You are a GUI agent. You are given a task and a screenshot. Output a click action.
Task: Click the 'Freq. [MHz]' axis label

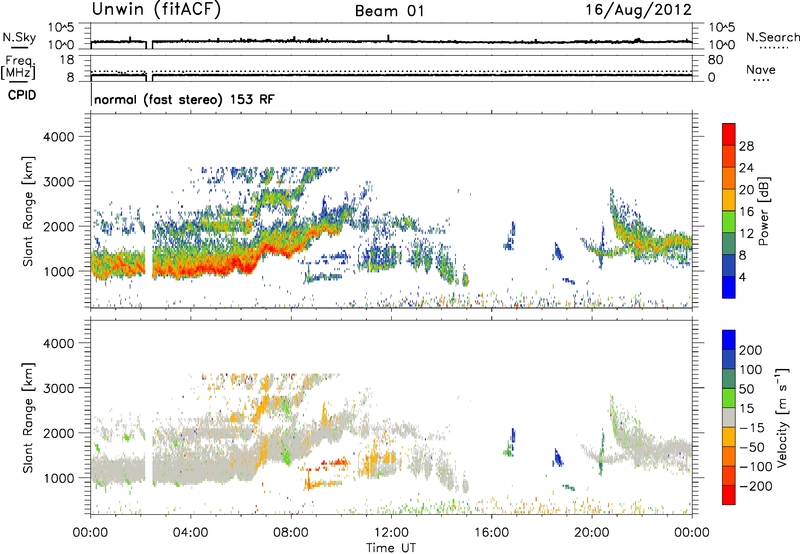click(19, 68)
